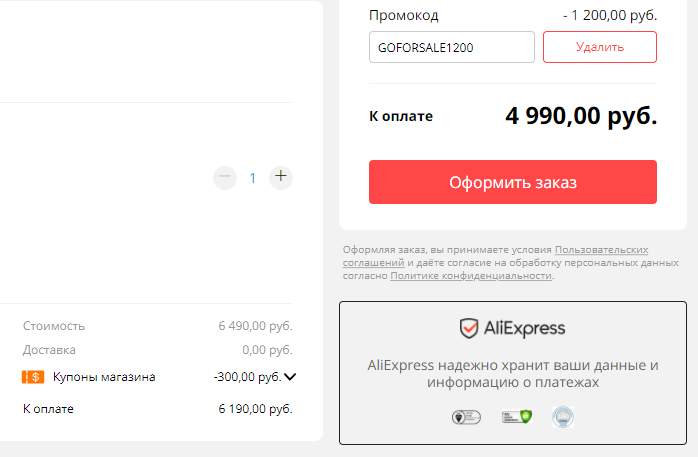This screenshot has height=457, width=698.
Task: Click the 6 190,00 руб. item total
Action: pos(256,409)
